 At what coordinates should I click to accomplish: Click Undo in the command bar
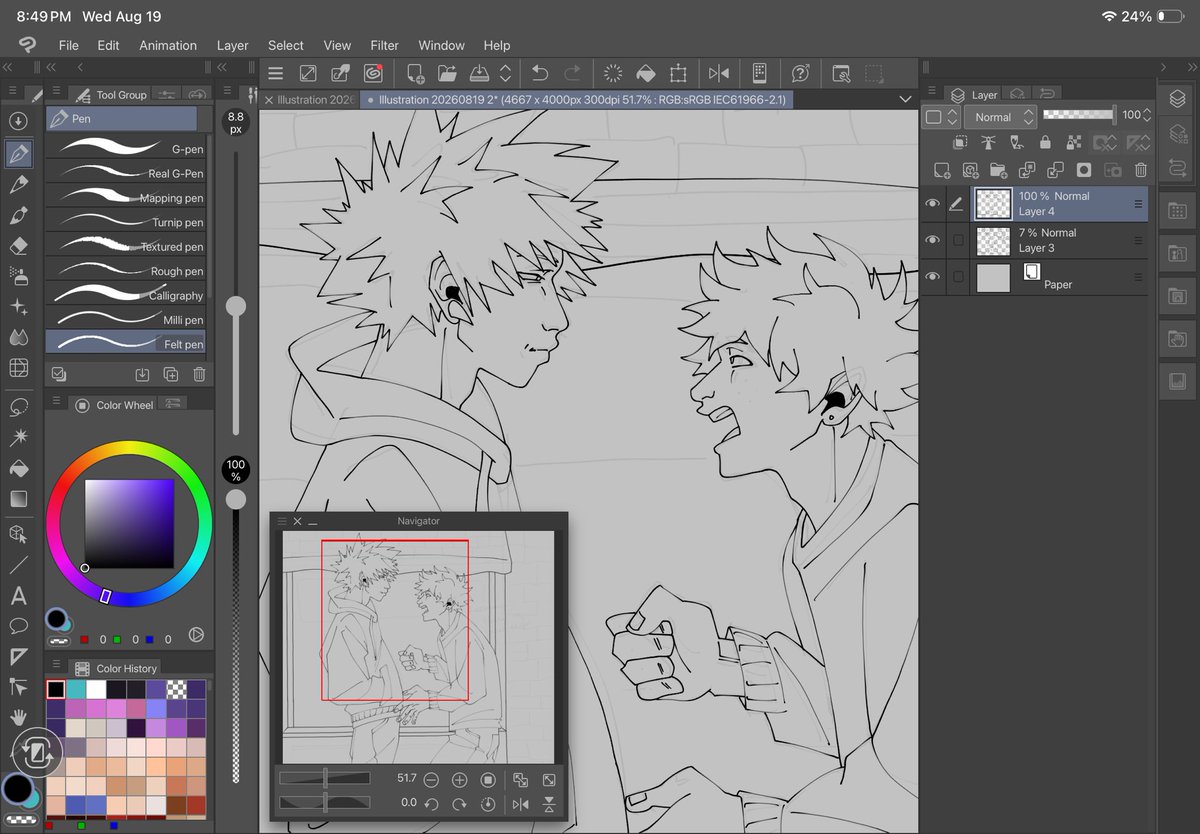coord(540,73)
